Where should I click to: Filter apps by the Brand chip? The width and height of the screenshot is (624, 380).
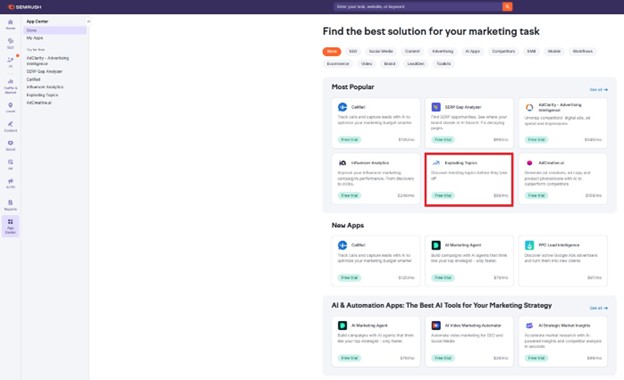pyautogui.click(x=390, y=64)
